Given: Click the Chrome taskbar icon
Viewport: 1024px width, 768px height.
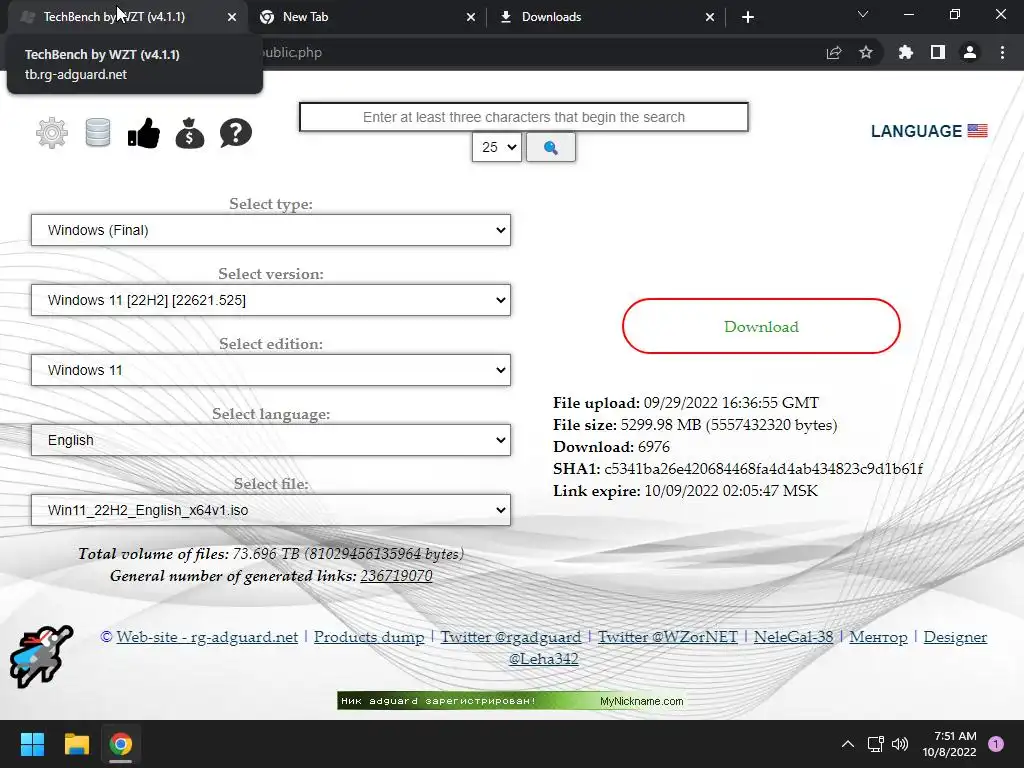Looking at the screenshot, I should pyautogui.click(x=121, y=744).
